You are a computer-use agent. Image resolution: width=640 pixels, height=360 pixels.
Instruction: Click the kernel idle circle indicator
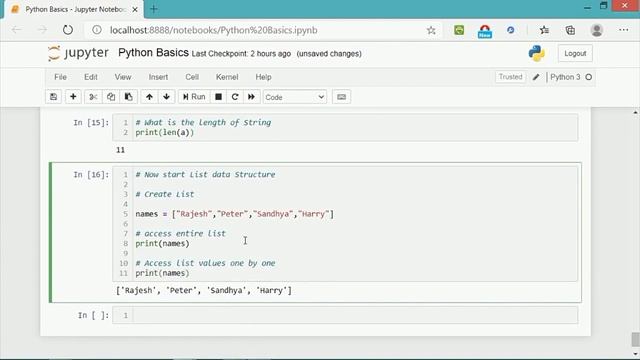(x=589, y=77)
